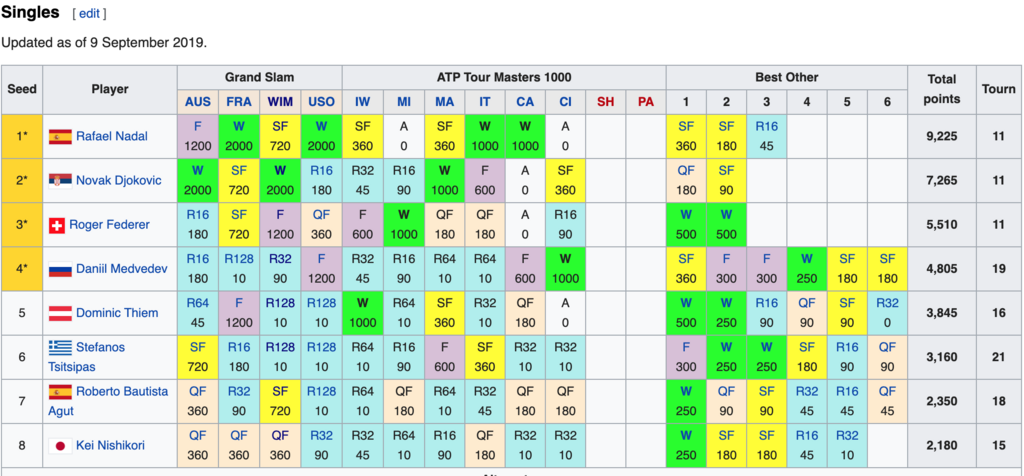Screen dimensions: 1024x476
Task: Click the Updated as of 9 September text
Action: (x=104, y=43)
